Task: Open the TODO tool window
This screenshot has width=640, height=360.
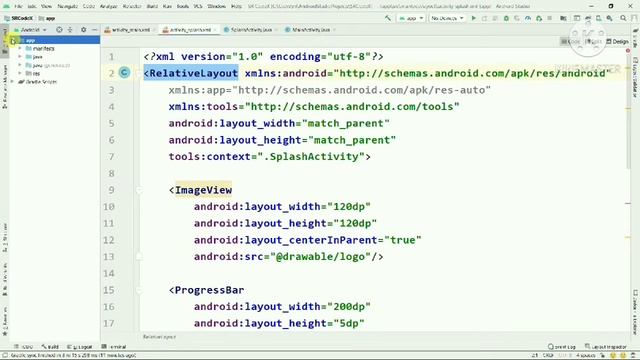Action: point(24,347)
